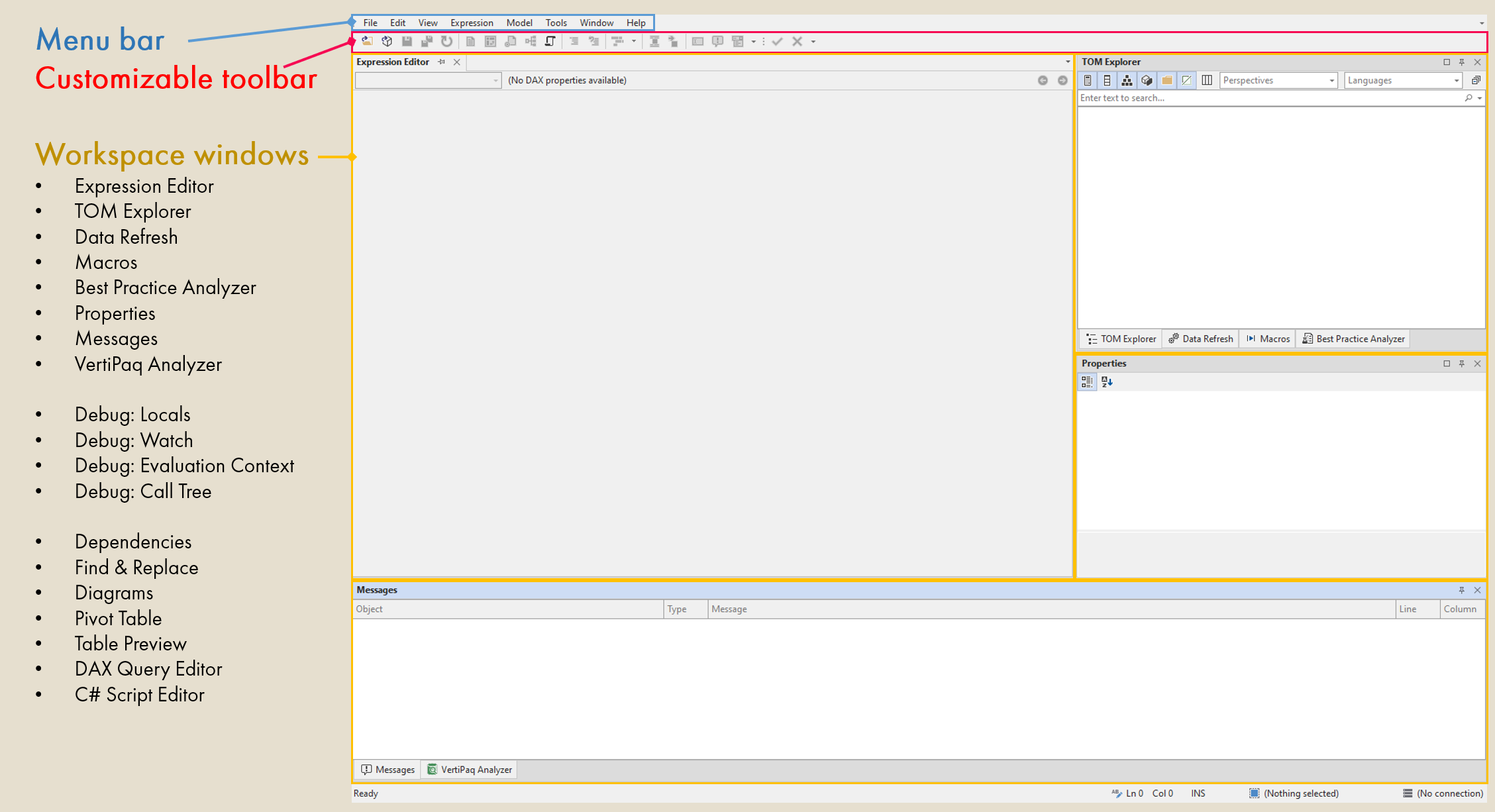Screen dimensions: 1495x812
Task: Sort properties alphabetically in the Properties panel
Action: 1107,382
